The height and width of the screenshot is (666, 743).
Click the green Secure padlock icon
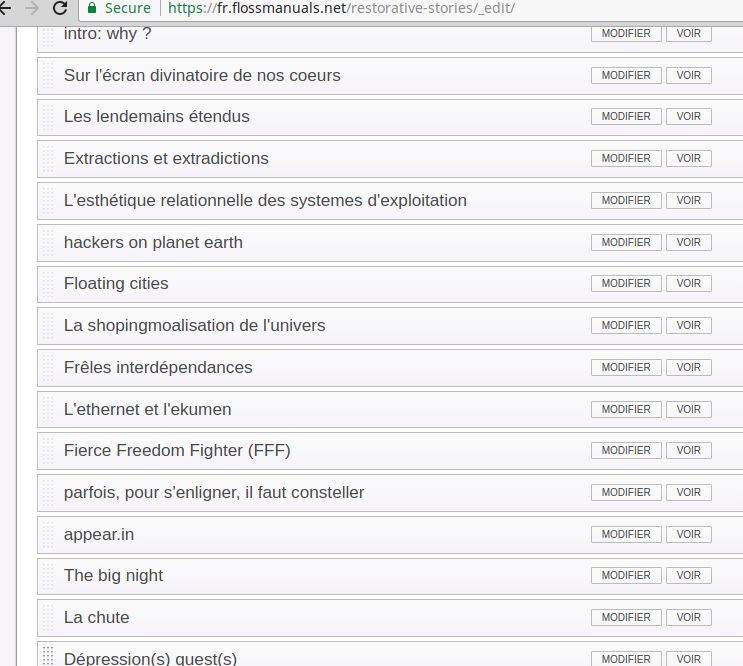pyautogui.click(x=92, y=9)
